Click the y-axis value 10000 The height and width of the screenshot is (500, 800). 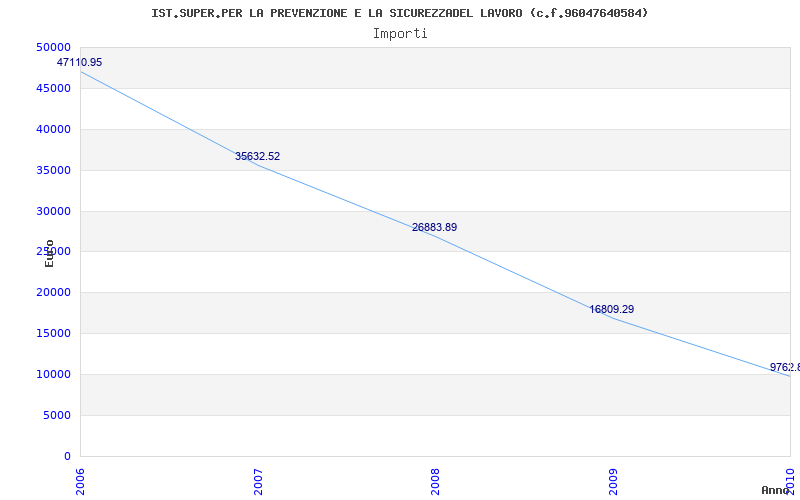point(53,374)
